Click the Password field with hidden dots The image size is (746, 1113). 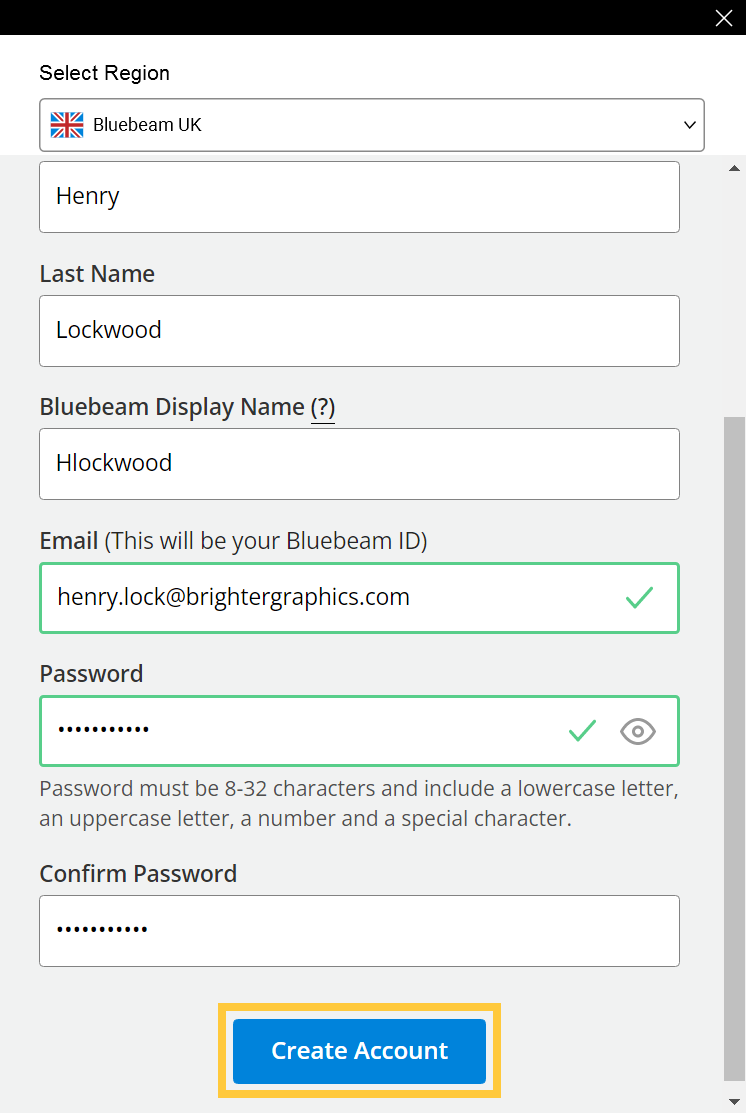[300, 731]
